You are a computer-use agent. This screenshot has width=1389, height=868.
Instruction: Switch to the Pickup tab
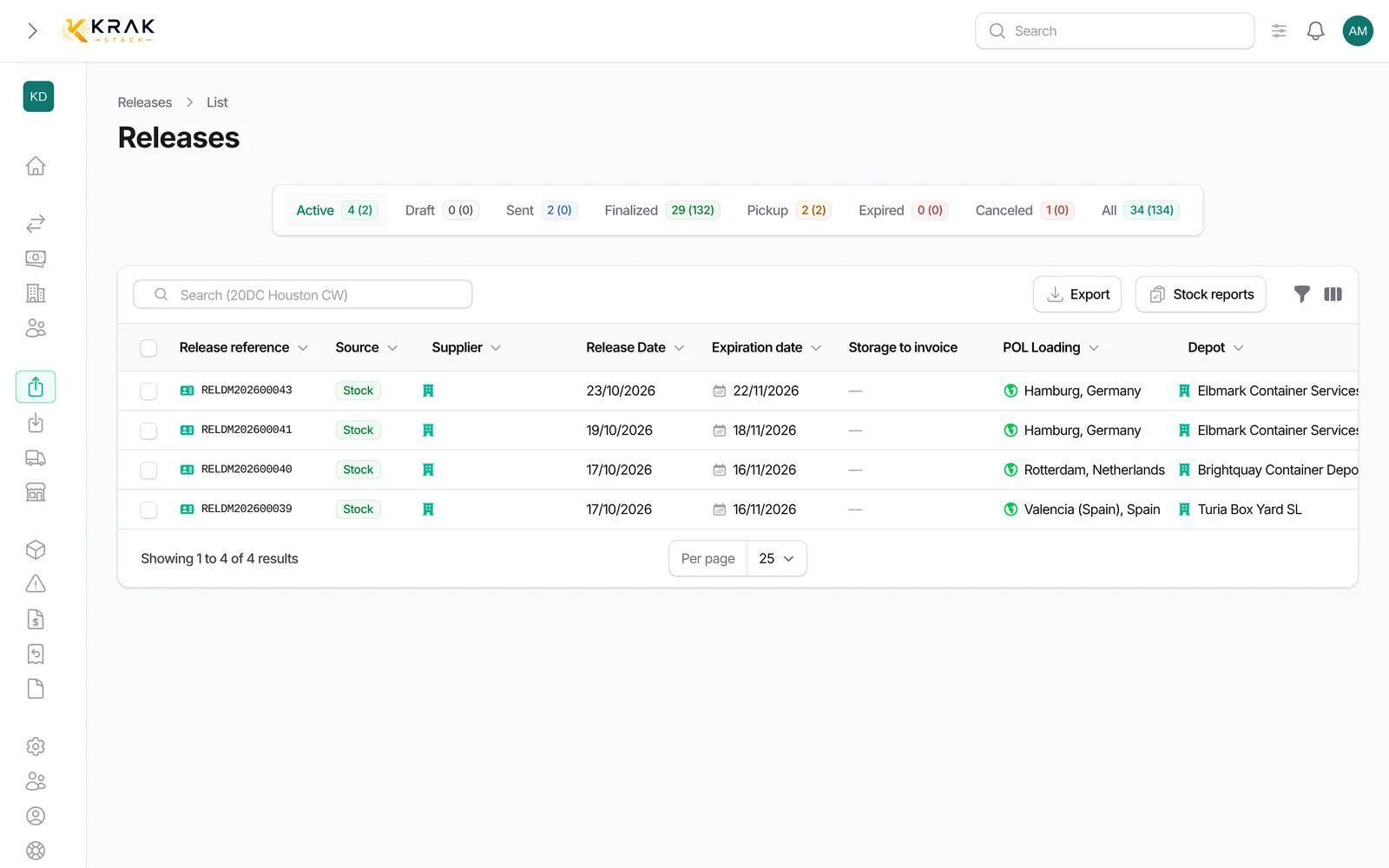click(788, 210)
